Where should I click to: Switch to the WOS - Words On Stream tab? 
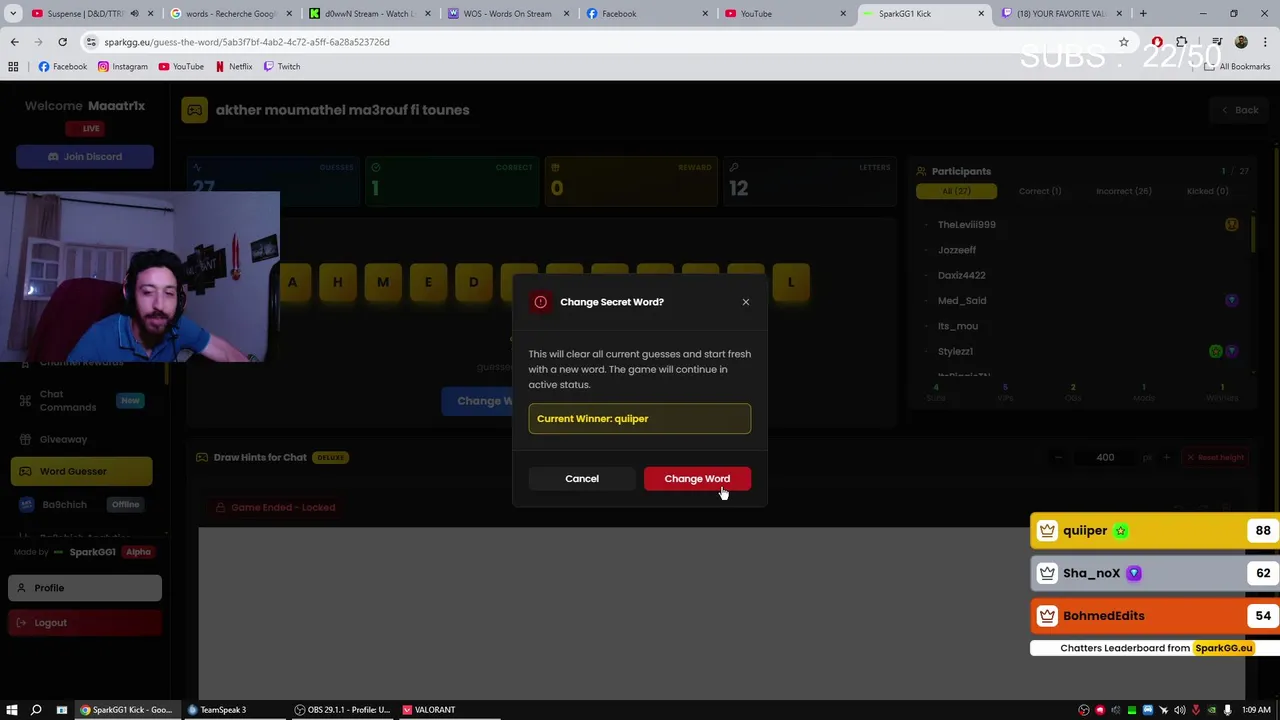pyautogui.click(x=510, y=13)
